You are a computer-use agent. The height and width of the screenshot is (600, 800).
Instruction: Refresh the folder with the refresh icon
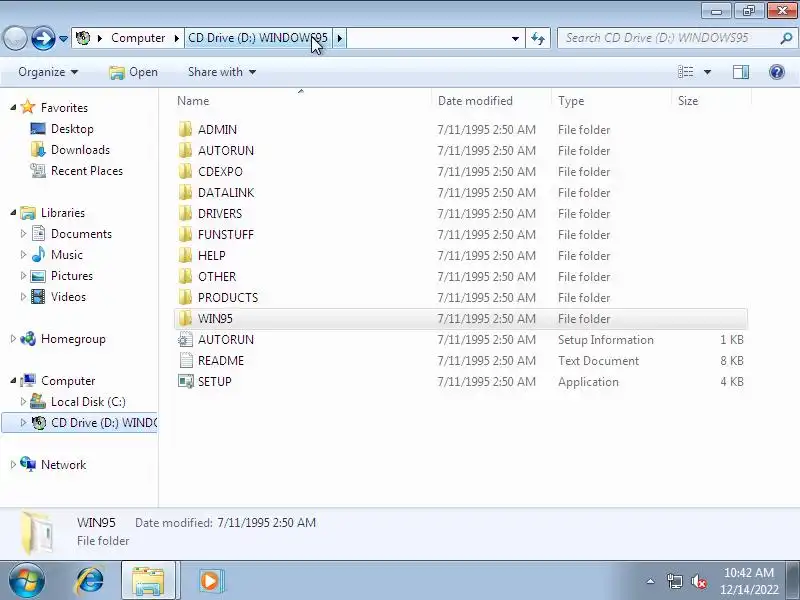coord(538,38)
